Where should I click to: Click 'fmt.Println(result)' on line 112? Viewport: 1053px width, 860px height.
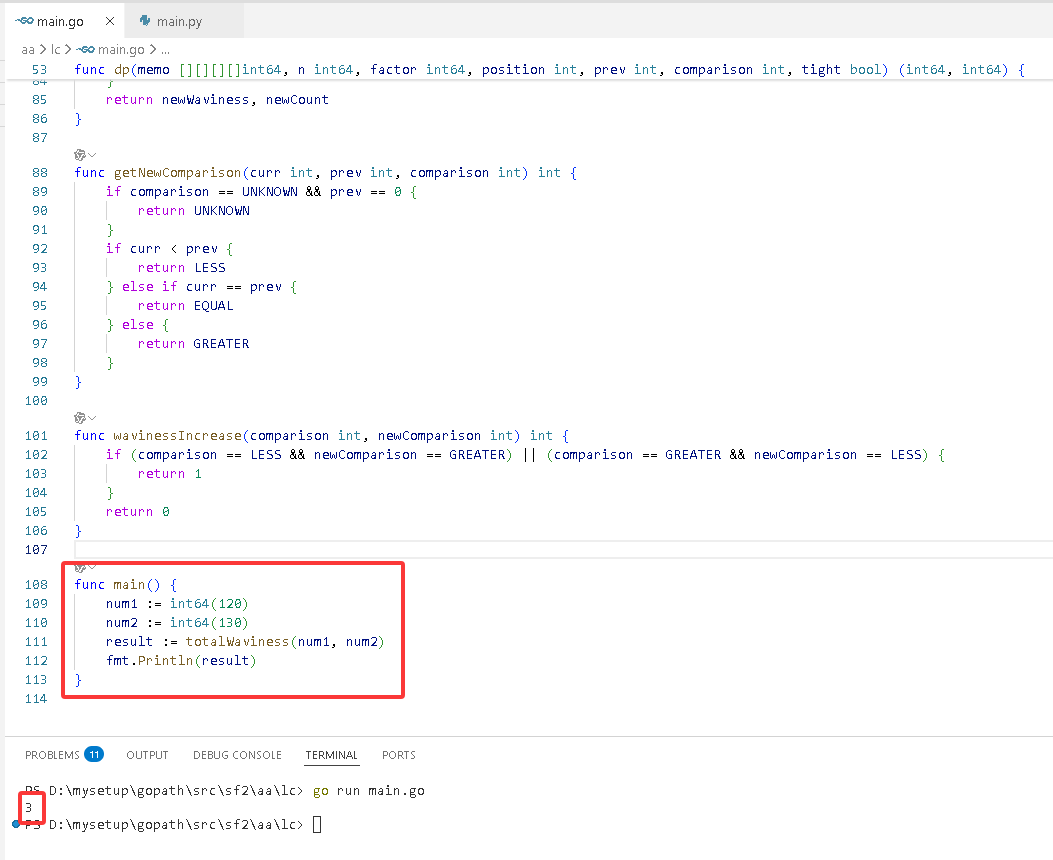point(181,661)
